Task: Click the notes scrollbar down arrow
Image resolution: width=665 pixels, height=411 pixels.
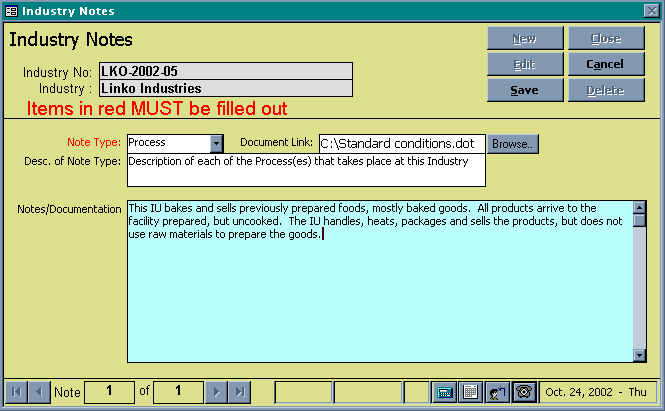Action: pyautogui.click(x=639, y=355)
